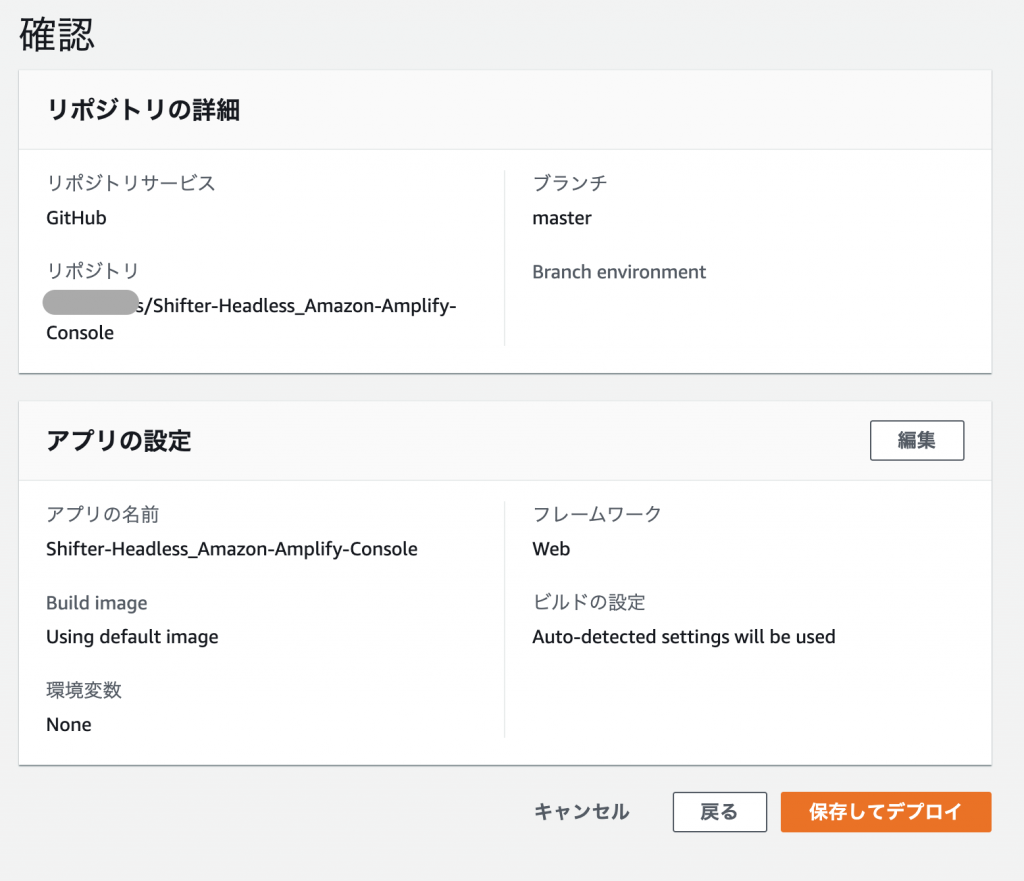Viewport: 1024px width, 881px height.
Task: Click the None environment variables value
Action: [69, 724]
